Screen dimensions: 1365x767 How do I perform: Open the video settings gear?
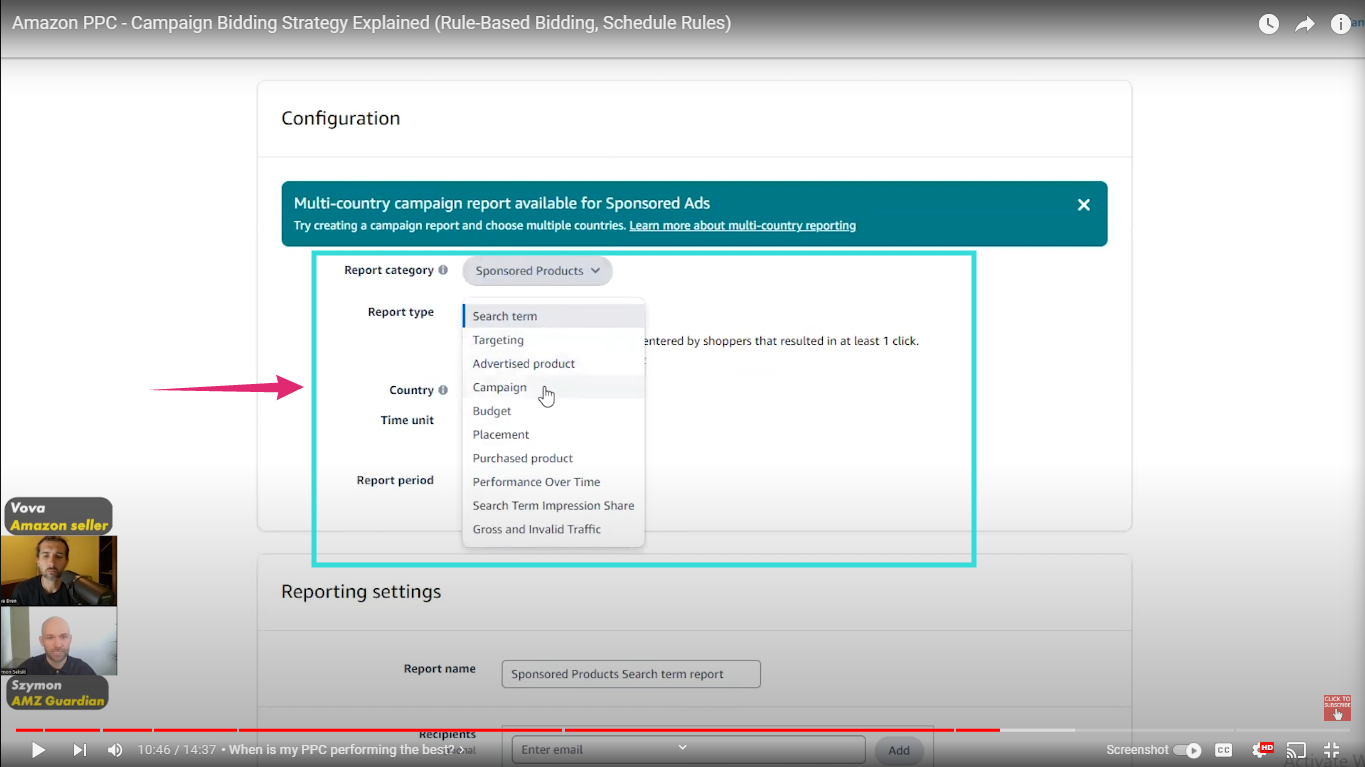(x=1260, y=750)
